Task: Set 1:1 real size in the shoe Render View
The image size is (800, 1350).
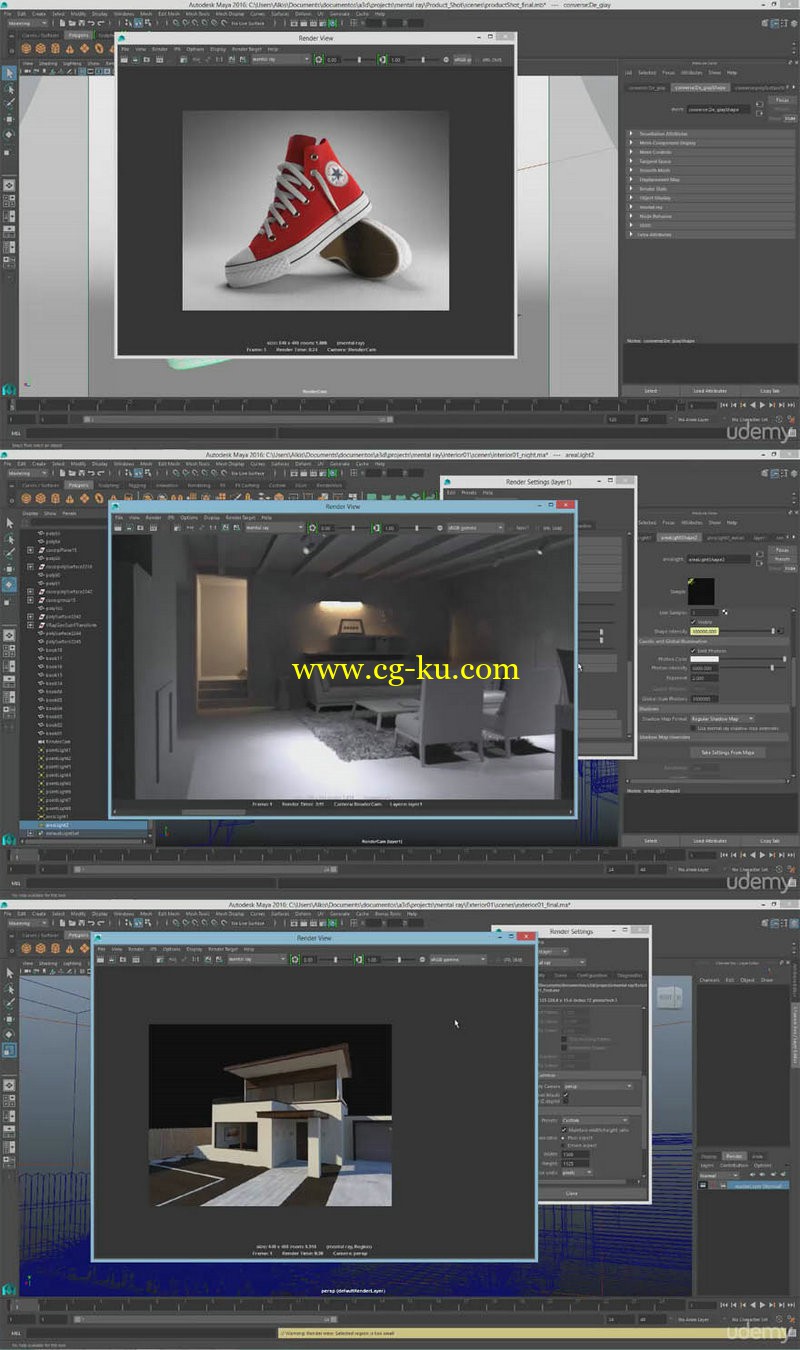Action: [218, 59]
